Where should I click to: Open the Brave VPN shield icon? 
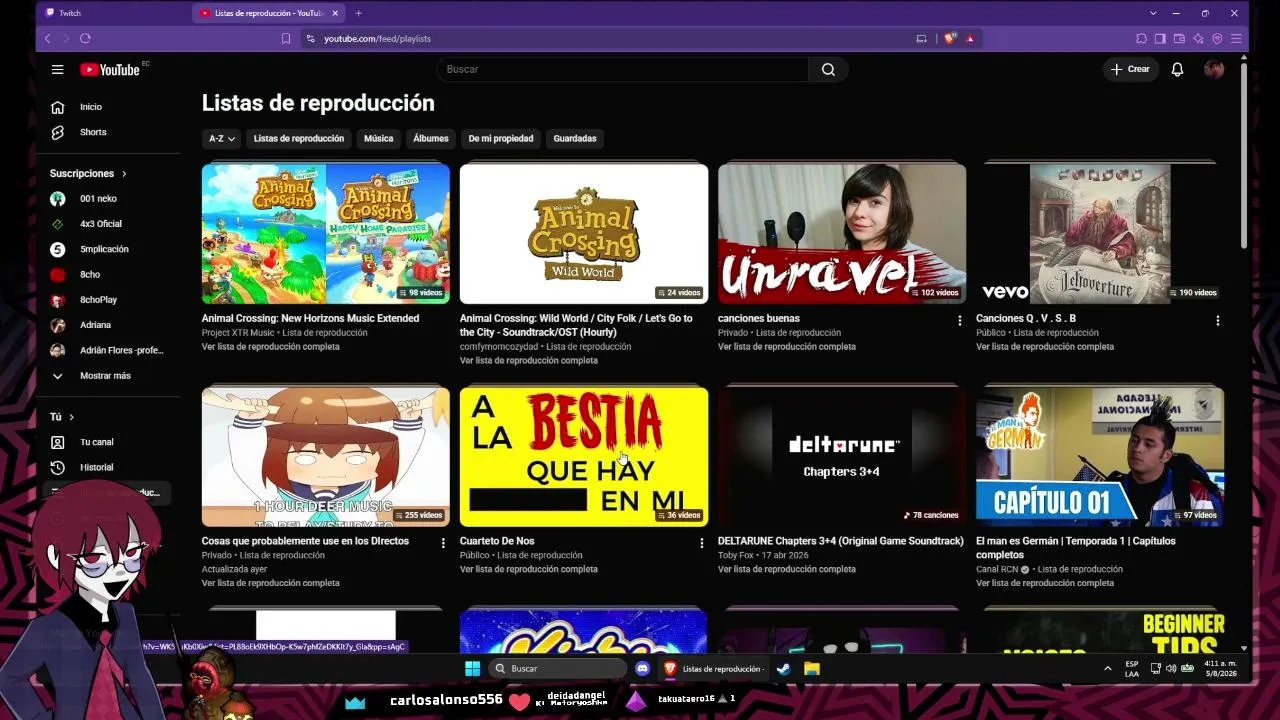pyautogui.click(x=1217, y=38)
